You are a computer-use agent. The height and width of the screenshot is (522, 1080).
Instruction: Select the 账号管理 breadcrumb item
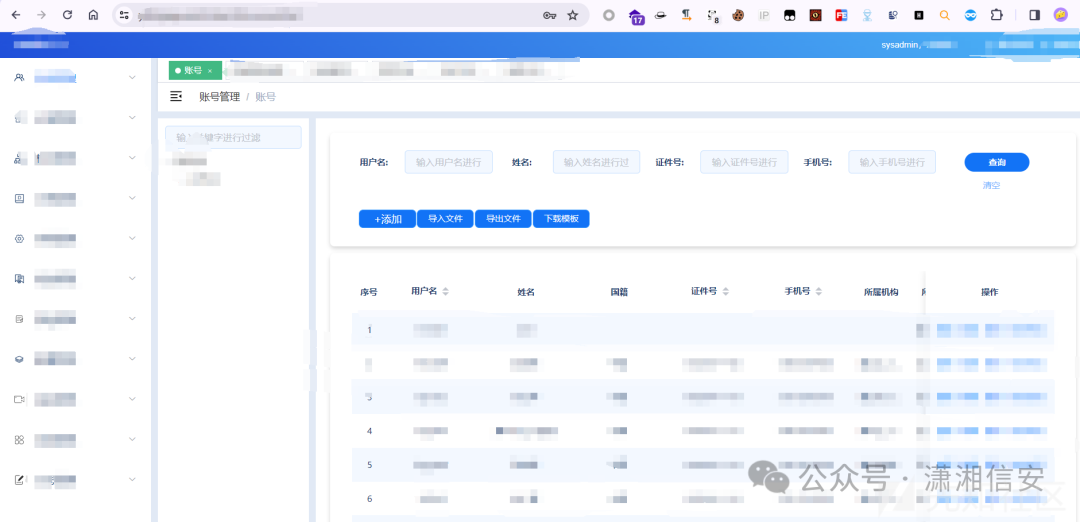219,97
